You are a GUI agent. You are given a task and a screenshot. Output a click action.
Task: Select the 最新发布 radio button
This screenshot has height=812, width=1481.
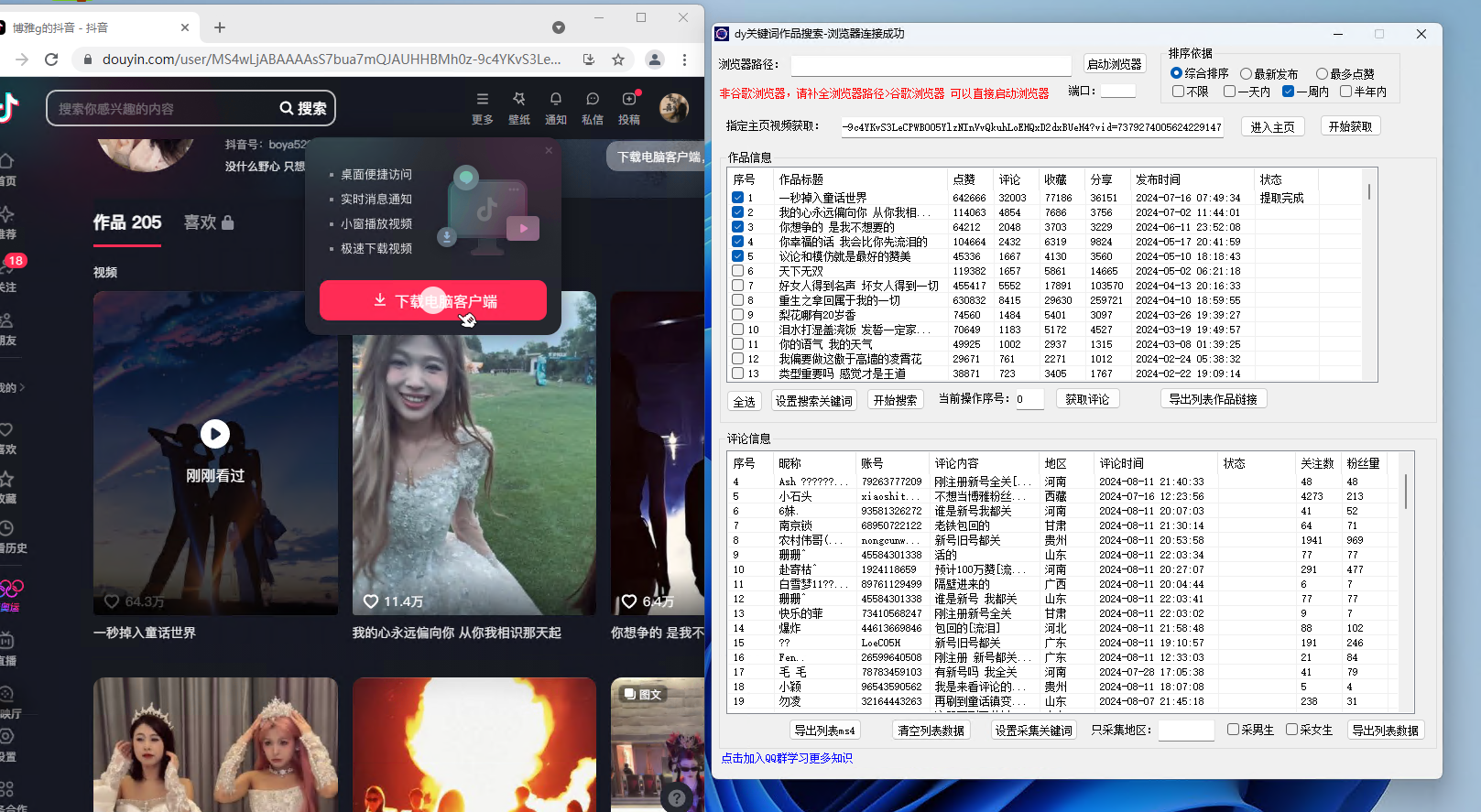[x=1246, y=73]
